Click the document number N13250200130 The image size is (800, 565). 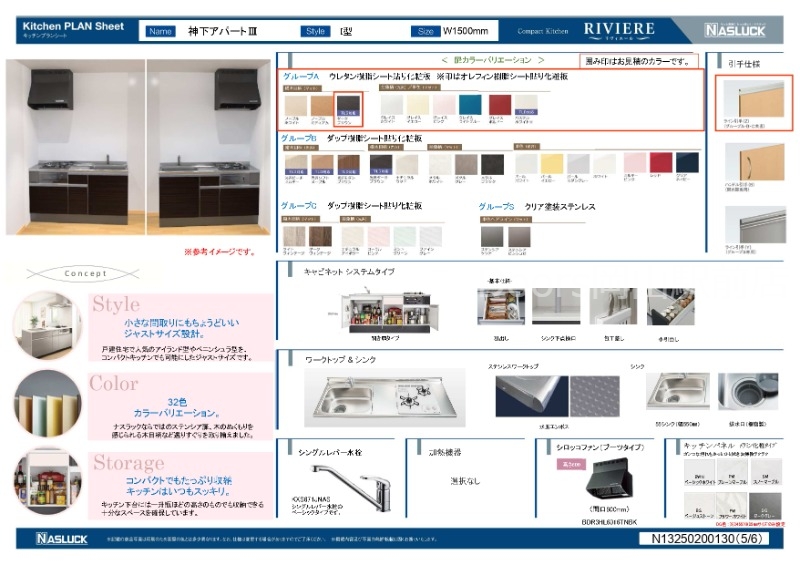click(x=707, y=538)
